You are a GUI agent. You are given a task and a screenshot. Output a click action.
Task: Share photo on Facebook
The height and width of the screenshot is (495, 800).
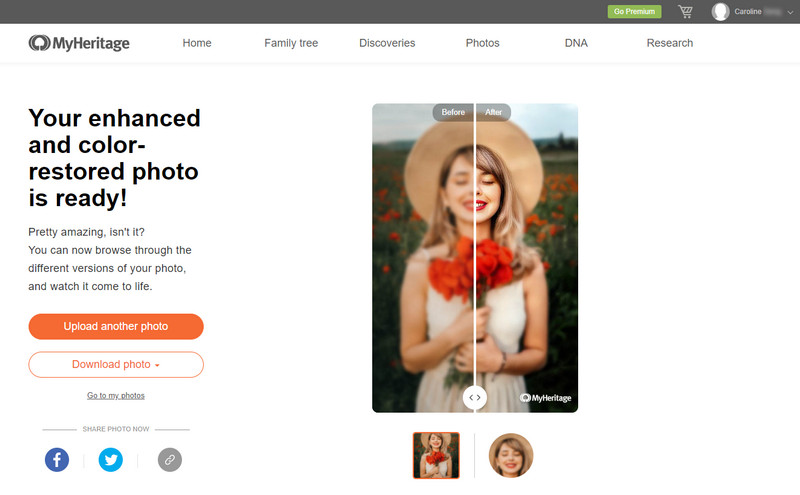(x=57, y=460)
